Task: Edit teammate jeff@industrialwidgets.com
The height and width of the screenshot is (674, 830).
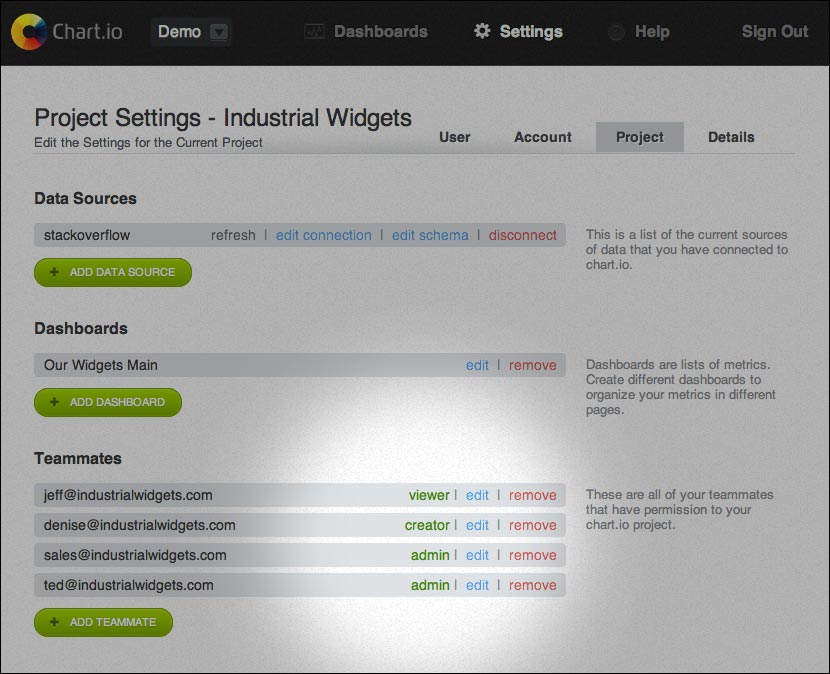Action: tap(477, 495)
